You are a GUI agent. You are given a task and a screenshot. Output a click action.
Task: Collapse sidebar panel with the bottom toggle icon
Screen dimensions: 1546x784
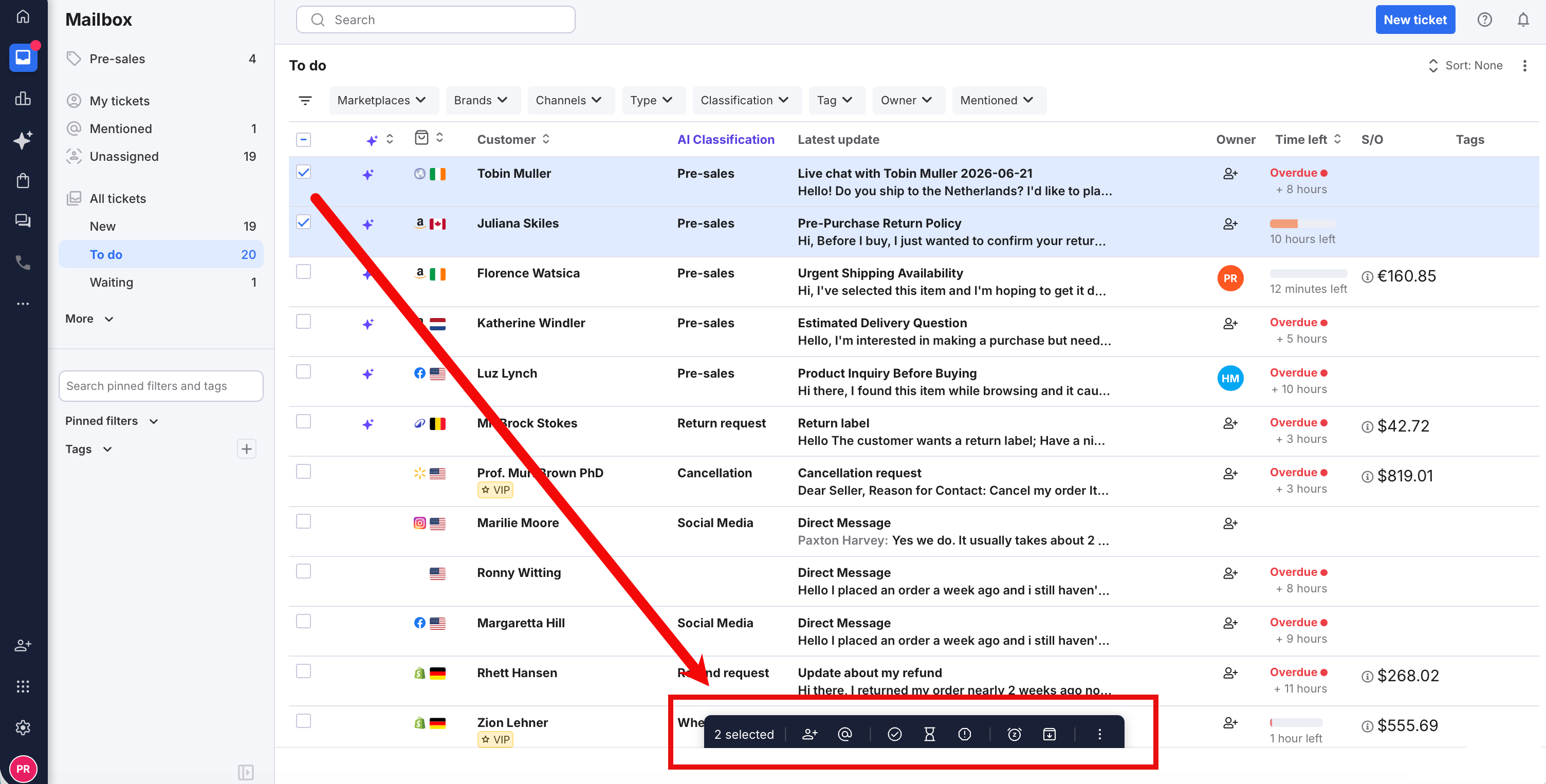246,772
